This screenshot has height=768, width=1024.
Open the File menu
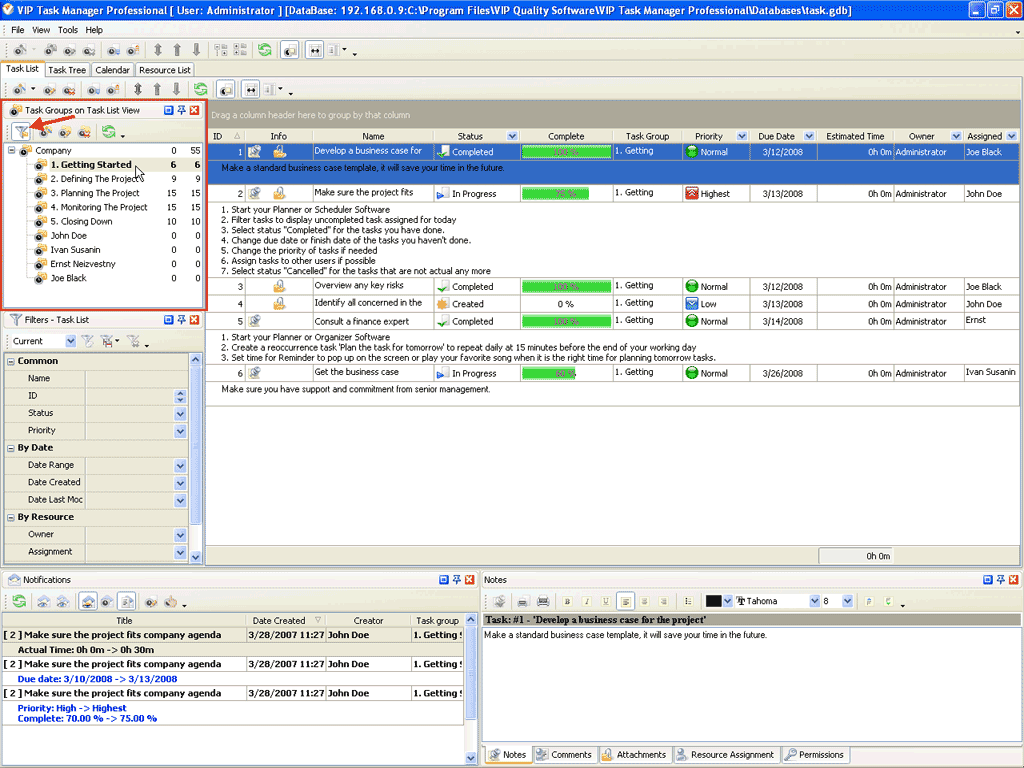click(18, 30)
